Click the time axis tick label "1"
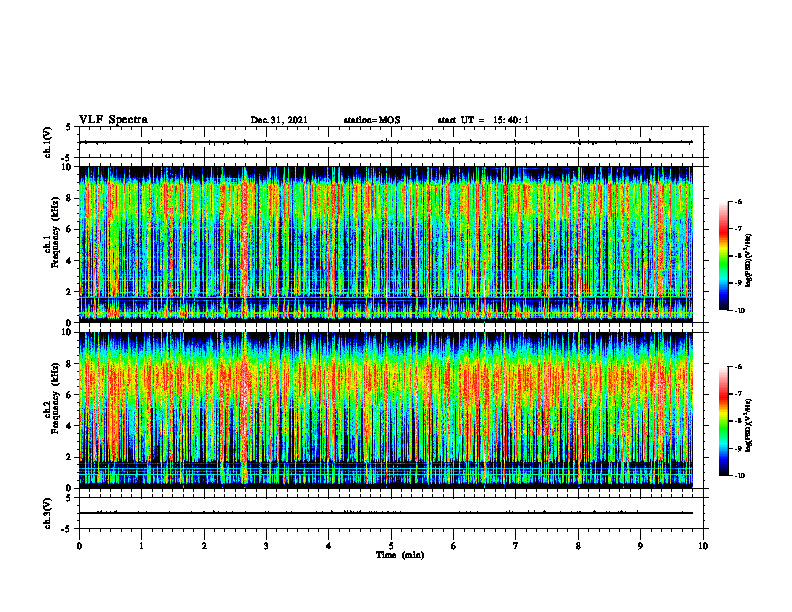This screenshot has height=612, width=792. 141,546
